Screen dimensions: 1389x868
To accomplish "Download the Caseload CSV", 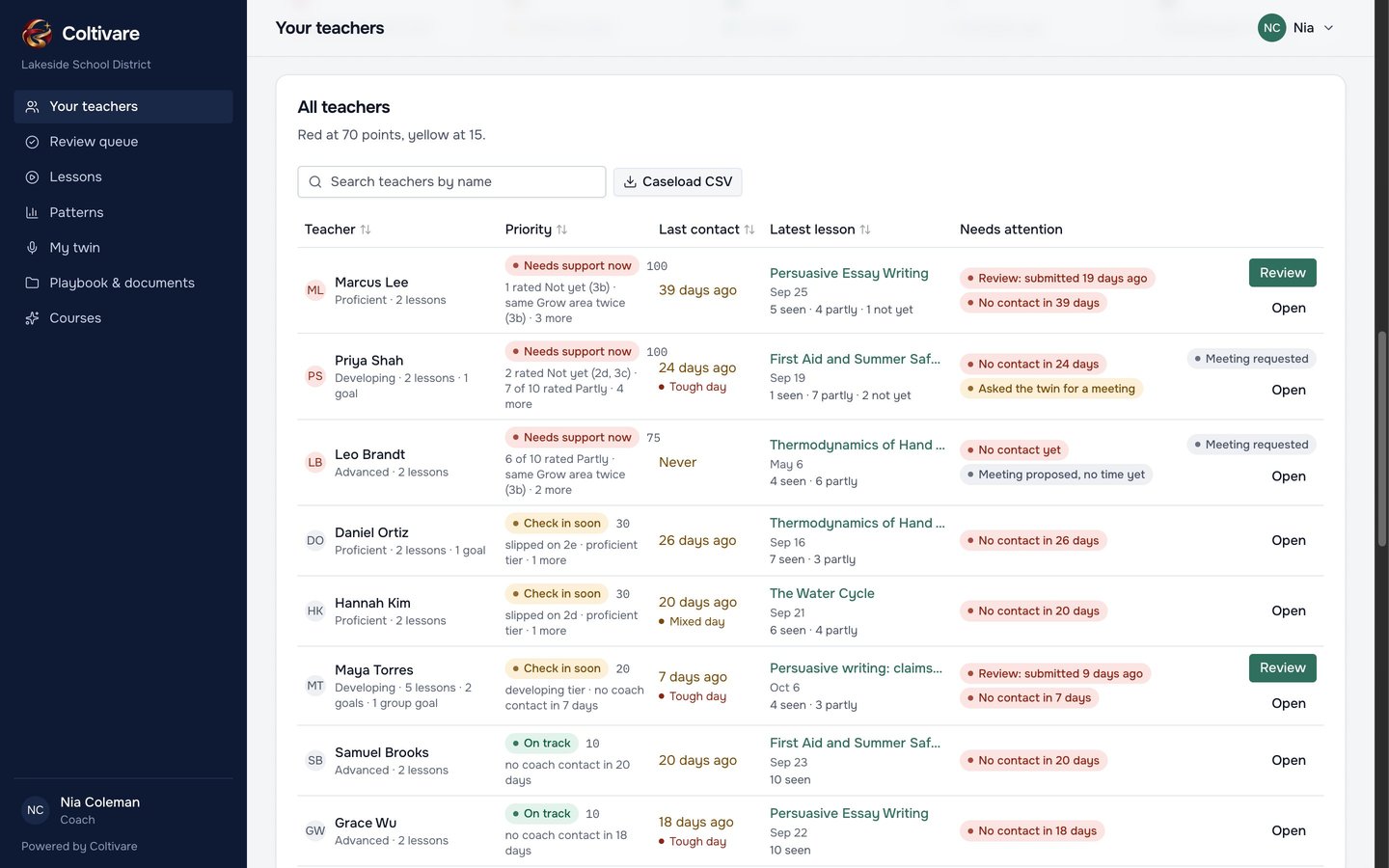I will point(677,181).
